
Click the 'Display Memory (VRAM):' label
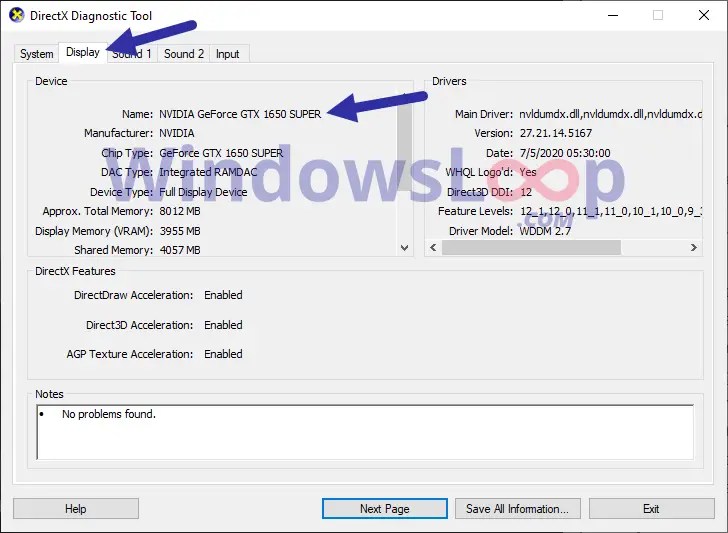point(94,231)
